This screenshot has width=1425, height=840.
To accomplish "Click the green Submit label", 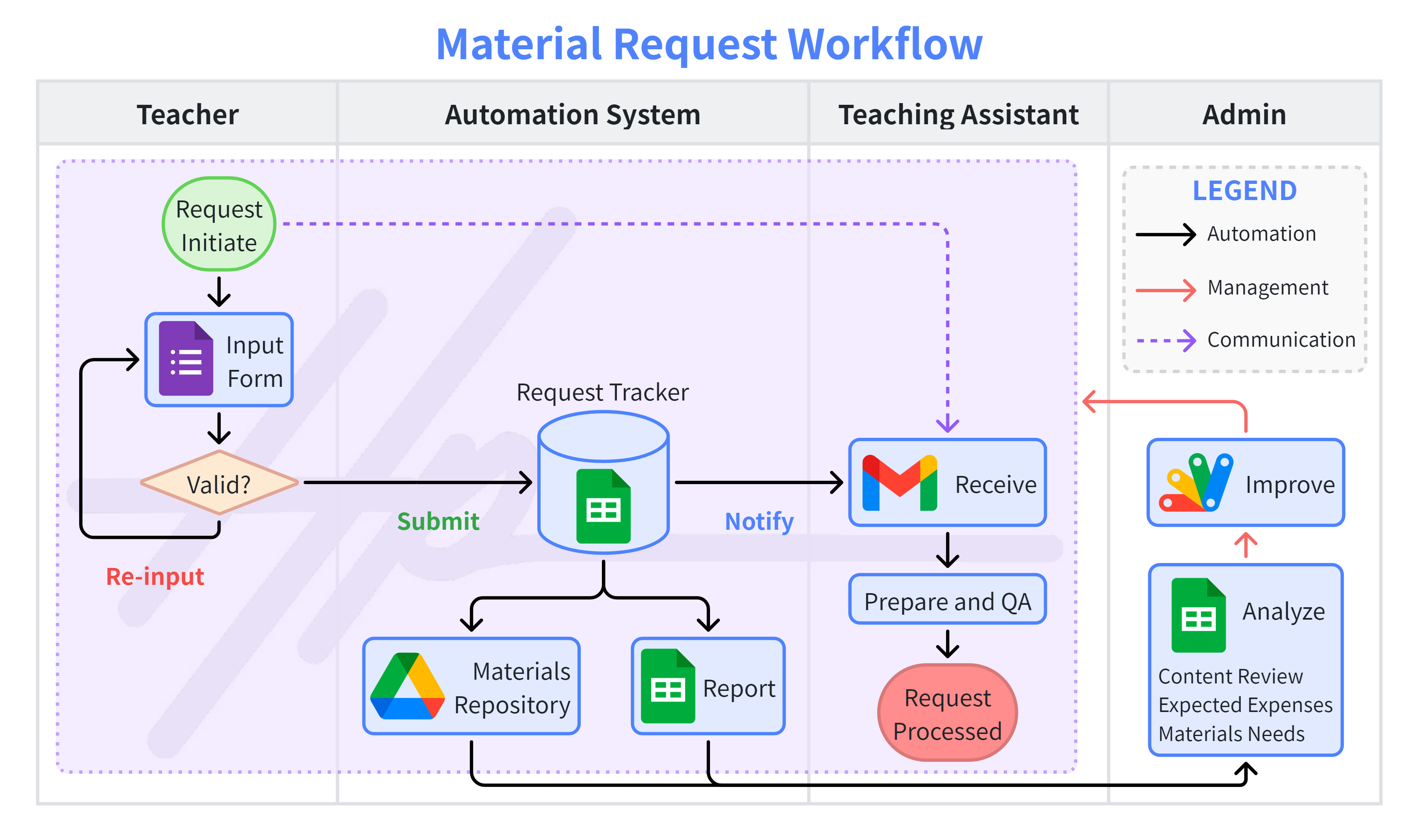I will tap(438, 521).
